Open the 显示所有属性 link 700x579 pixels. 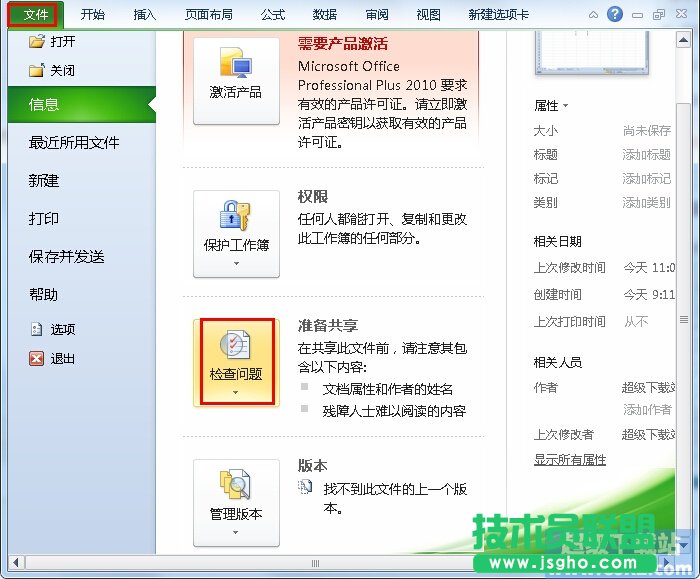tap(570, 459)
